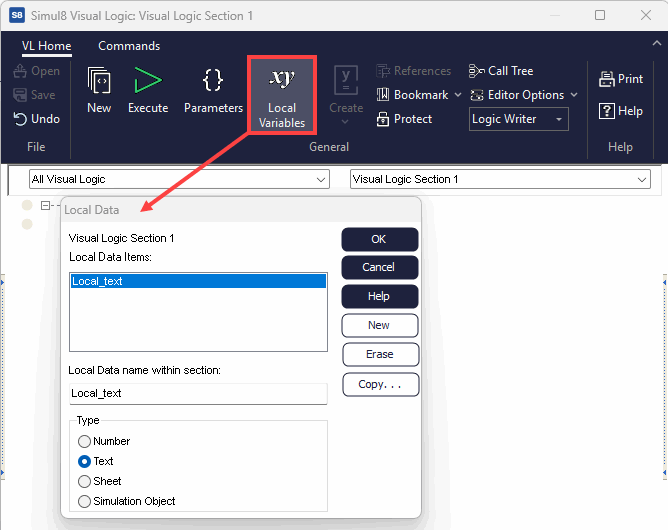Collapse the ribbon with the chevron
Screen dimensions: 668x530
656,43
